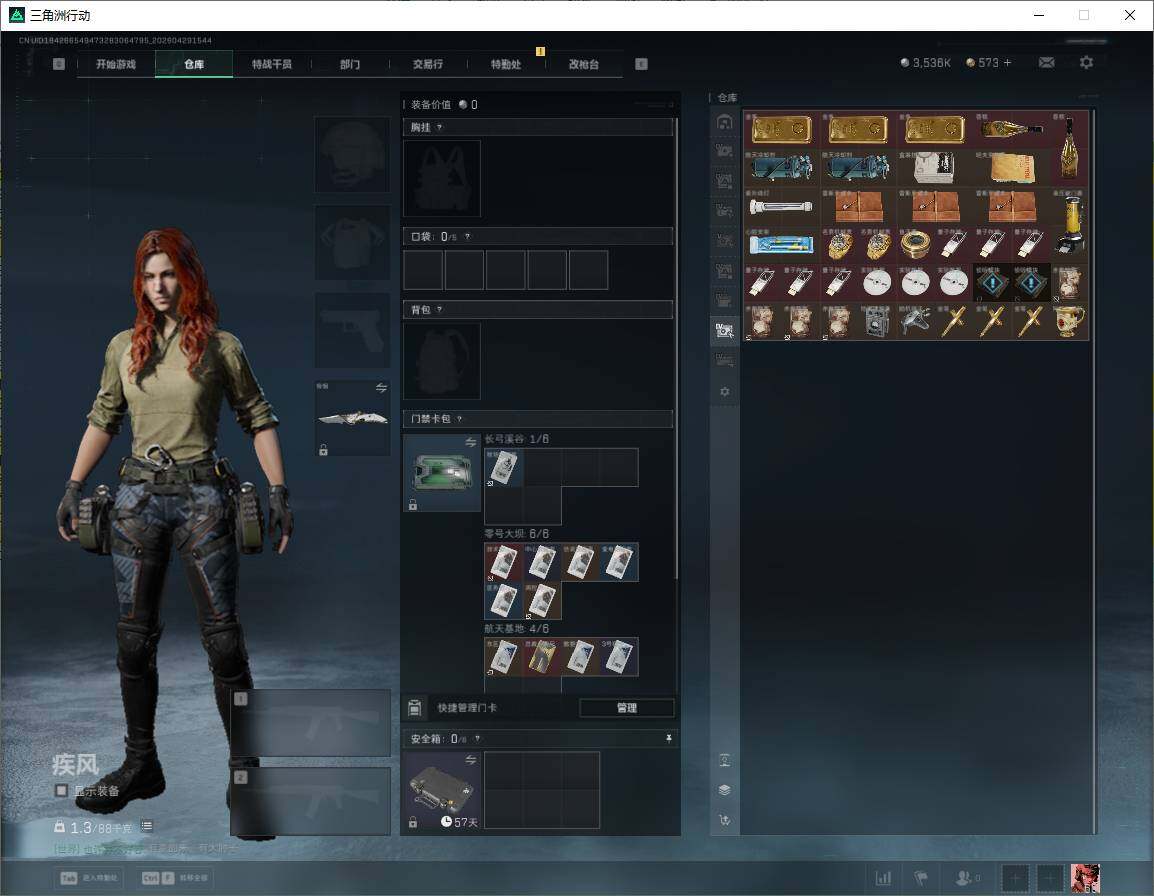1154x896 pixels.
Task: Select the empty chest rig slot
Action: [x=442, y=178]
